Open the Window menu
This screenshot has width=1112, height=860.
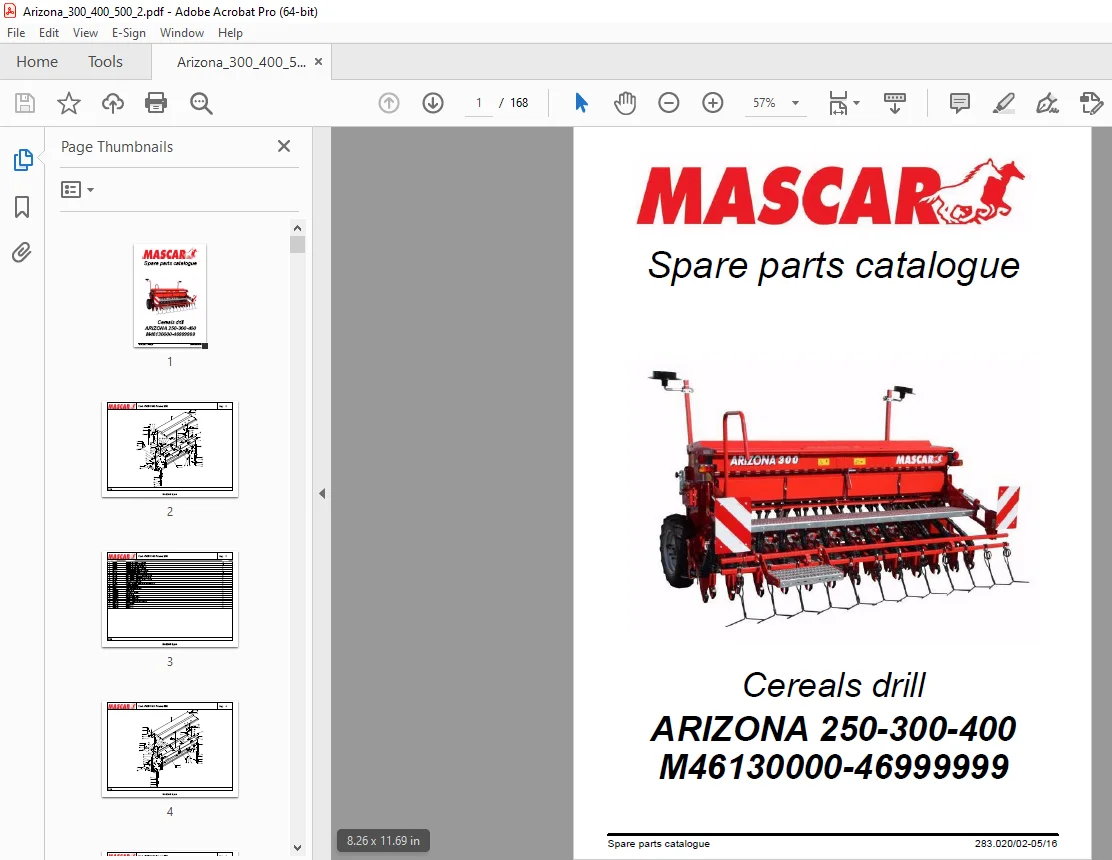tap(182, 33)
